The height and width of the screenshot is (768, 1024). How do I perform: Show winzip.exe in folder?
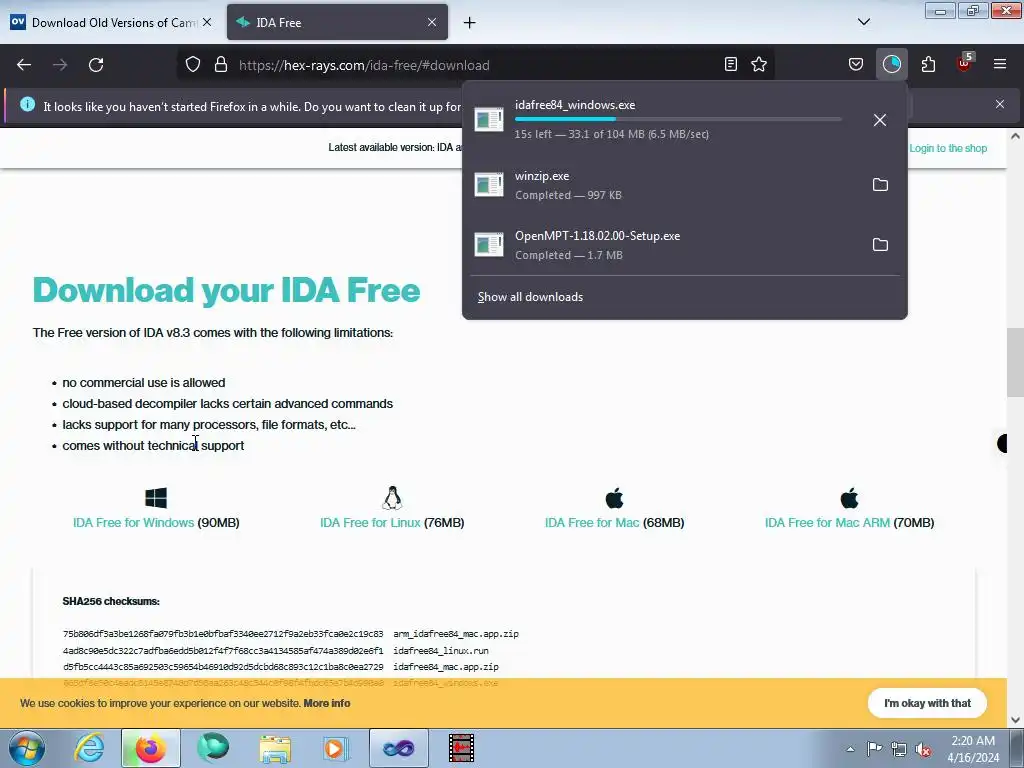880,185
